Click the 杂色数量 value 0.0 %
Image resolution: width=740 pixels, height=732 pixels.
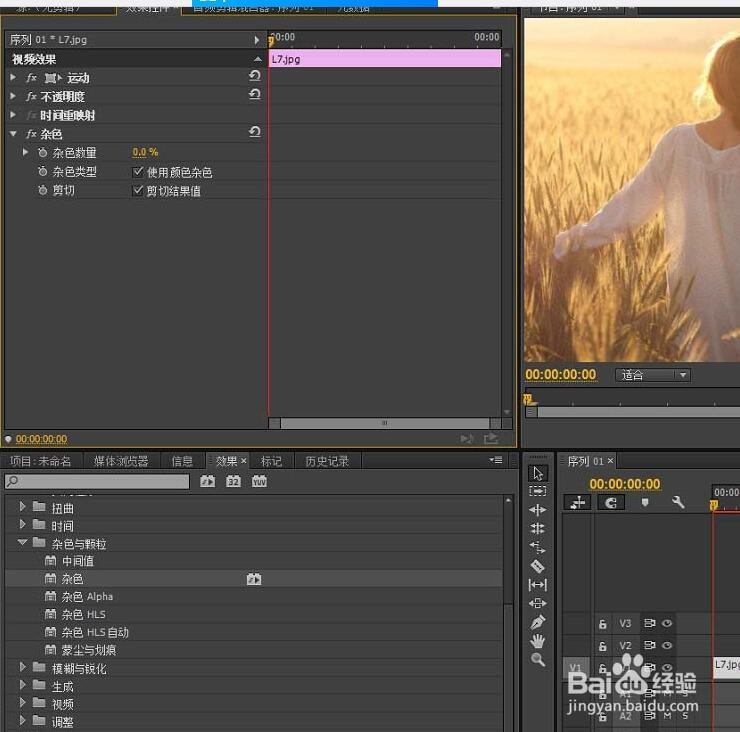tap(145, 152)
